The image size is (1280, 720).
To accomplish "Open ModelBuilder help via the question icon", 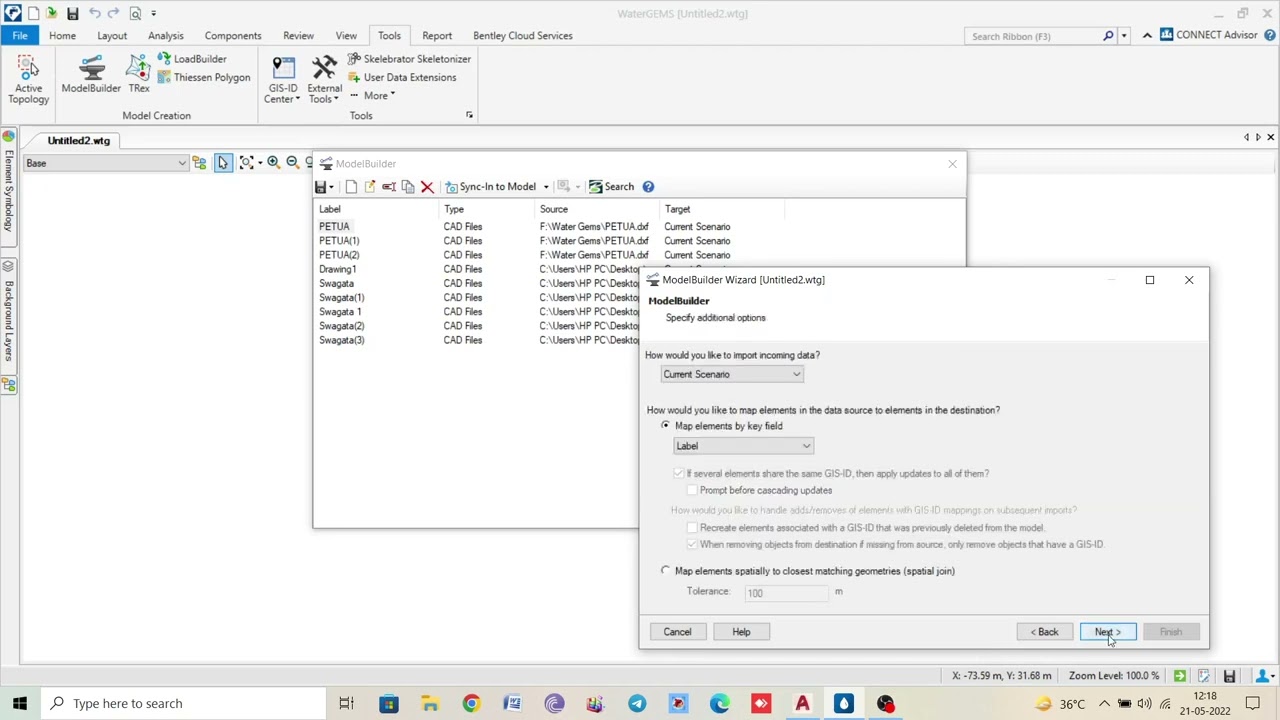I will point(648,187).
